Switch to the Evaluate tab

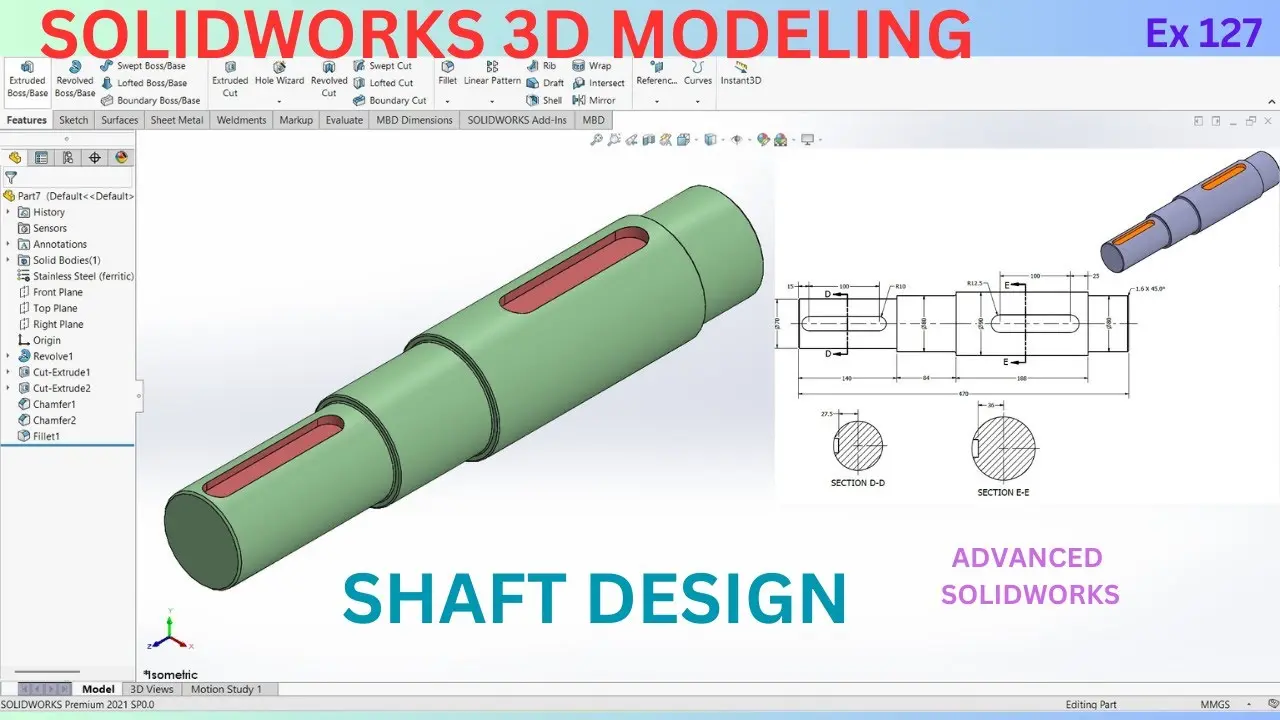click(344, 120)
